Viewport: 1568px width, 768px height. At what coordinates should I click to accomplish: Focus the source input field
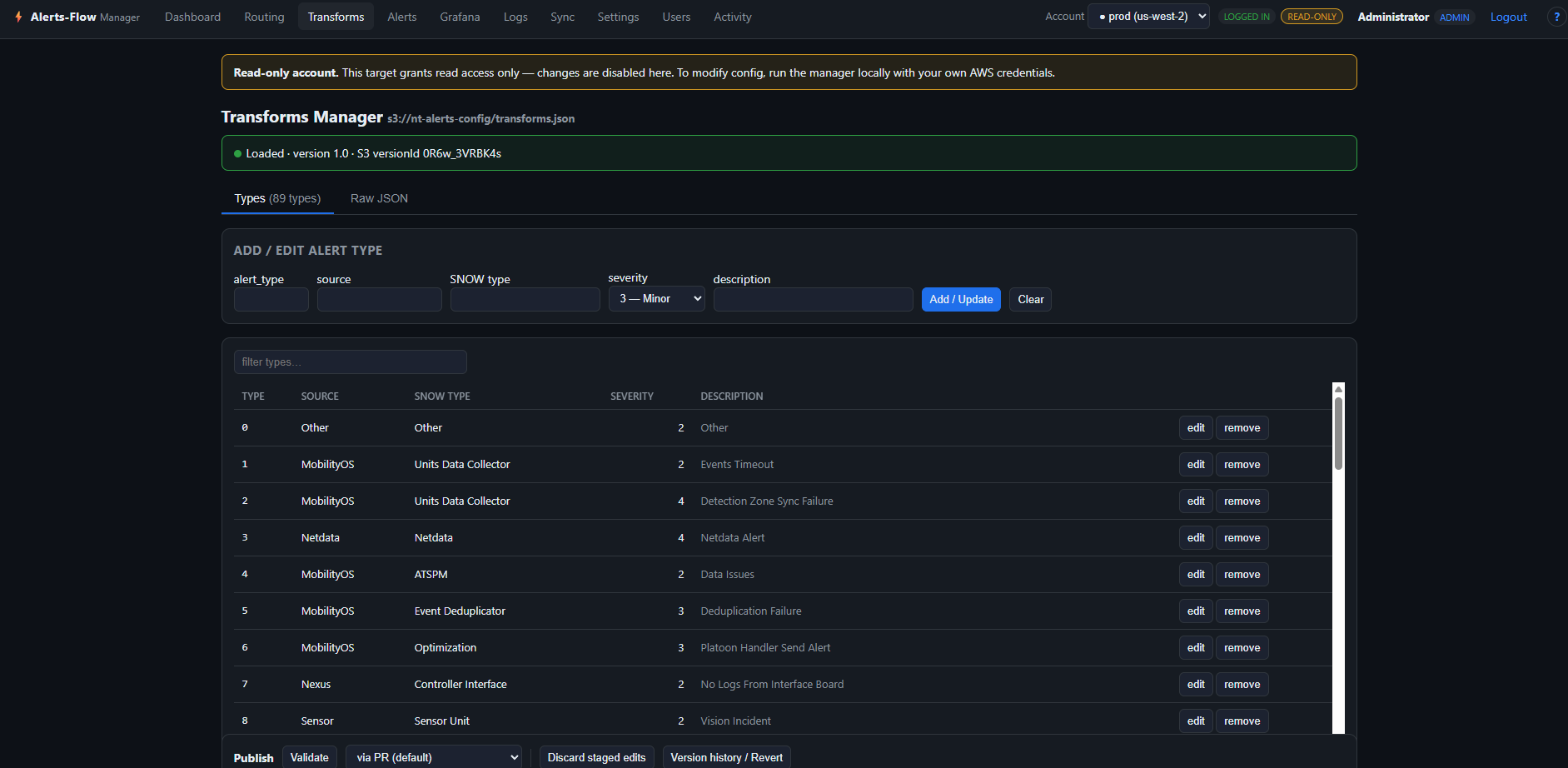379,299
